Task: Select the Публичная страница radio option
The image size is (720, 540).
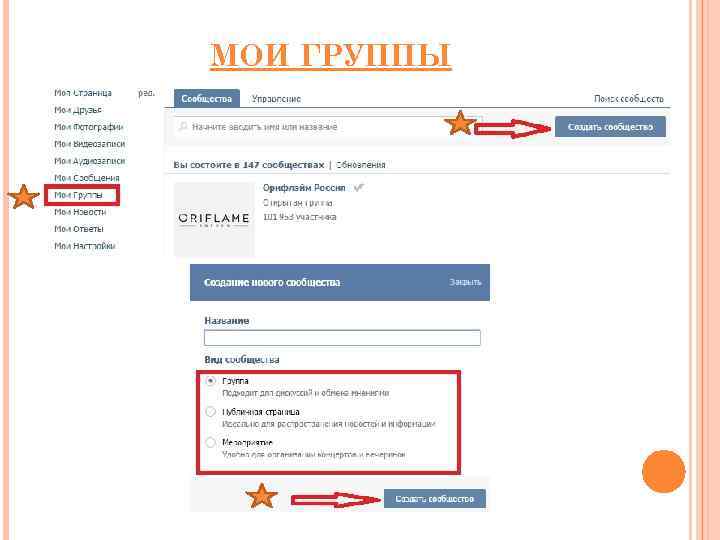Action: tap(210, 411)
